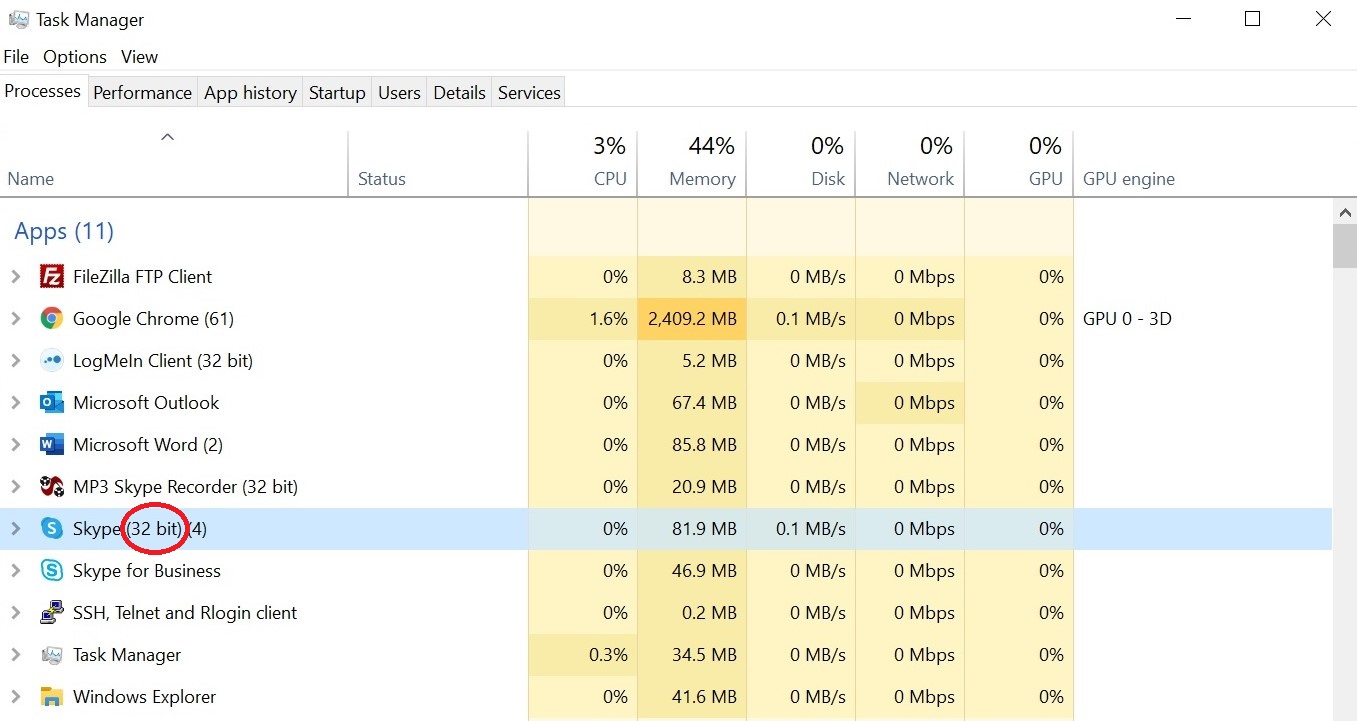Click the FileZilla FTP Client icon

click(x=52, y=277)
